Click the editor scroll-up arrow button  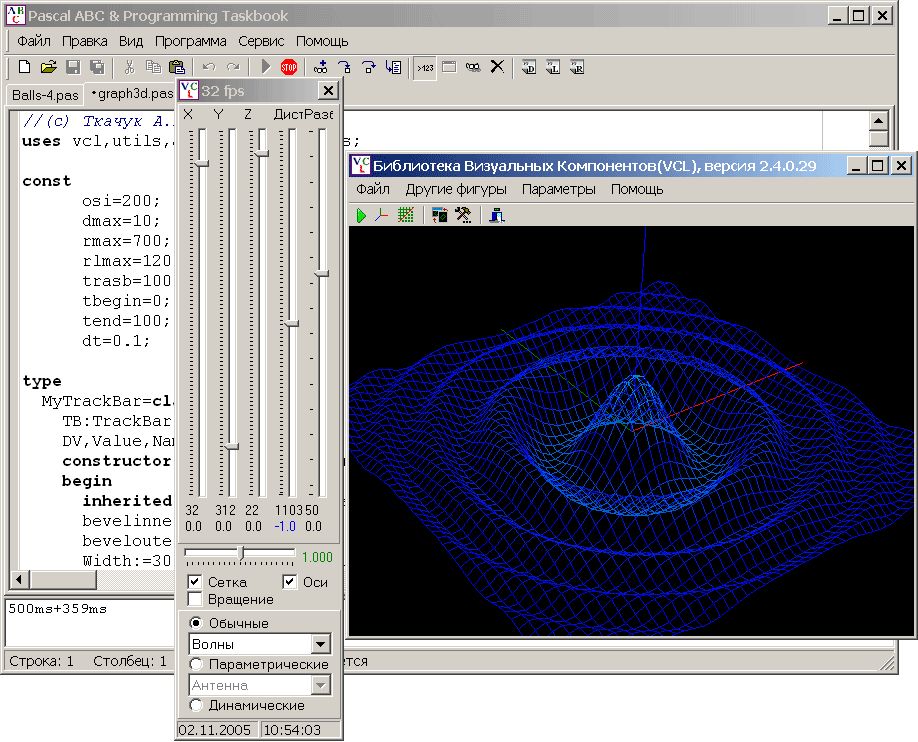click(x=879, y=121)
